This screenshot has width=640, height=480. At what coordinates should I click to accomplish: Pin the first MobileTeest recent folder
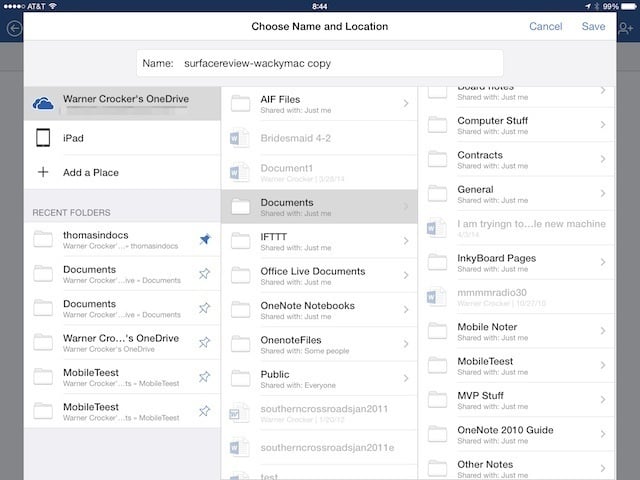(x=205, y=376)
